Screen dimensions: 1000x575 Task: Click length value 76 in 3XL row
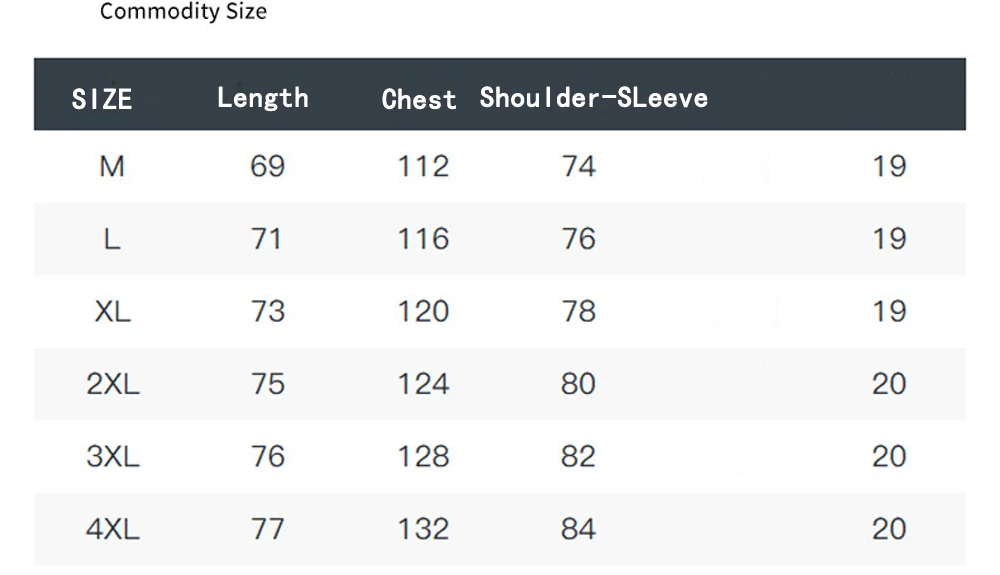[267, 457]
